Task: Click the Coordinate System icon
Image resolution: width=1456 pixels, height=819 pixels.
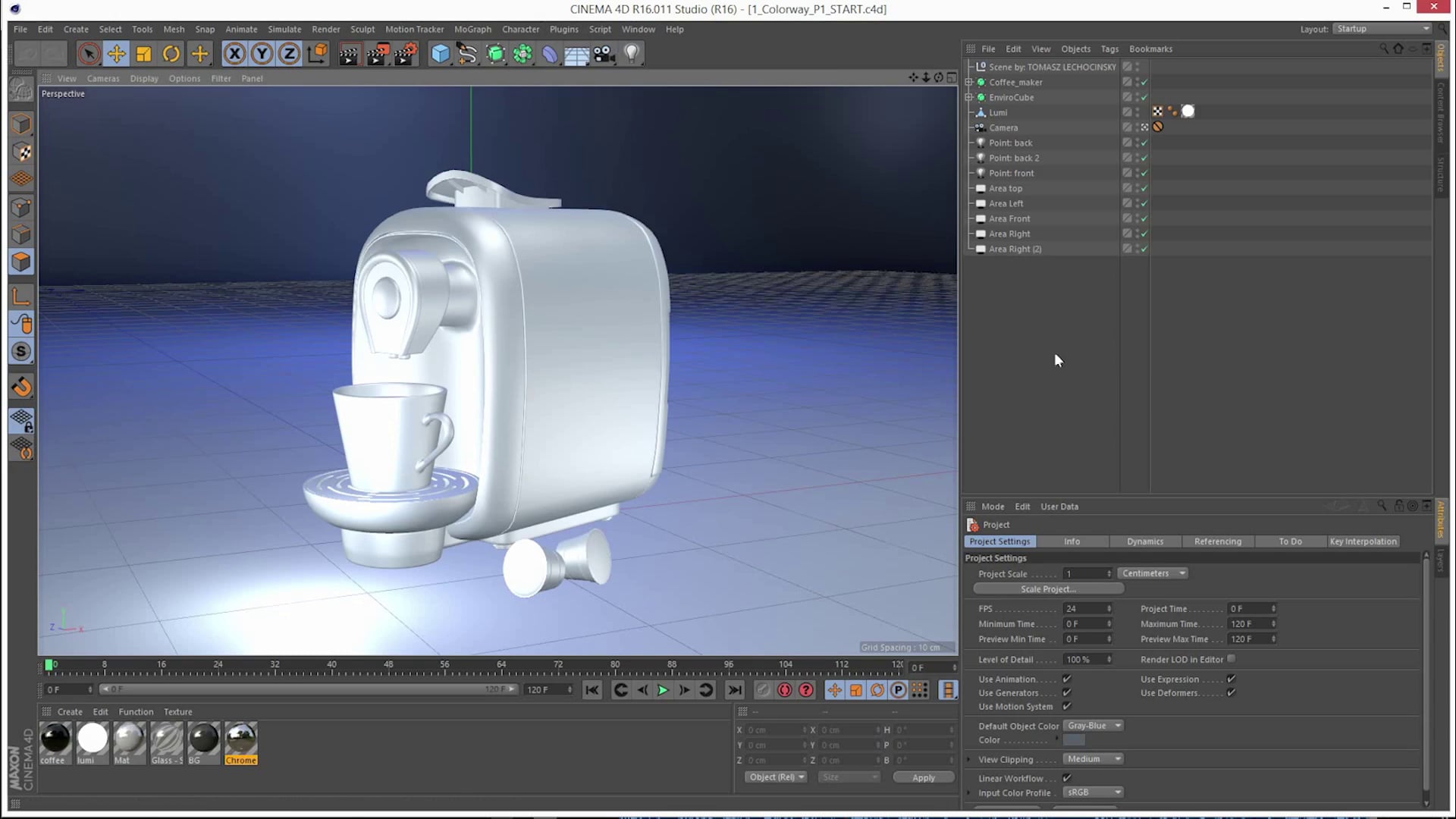Action: tap(318, 54)
